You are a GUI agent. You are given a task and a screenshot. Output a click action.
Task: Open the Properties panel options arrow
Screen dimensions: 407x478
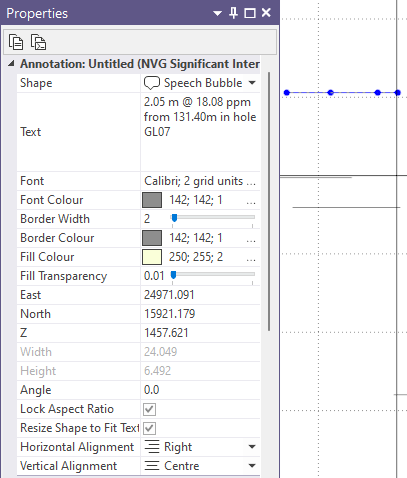tap(217, 13)
